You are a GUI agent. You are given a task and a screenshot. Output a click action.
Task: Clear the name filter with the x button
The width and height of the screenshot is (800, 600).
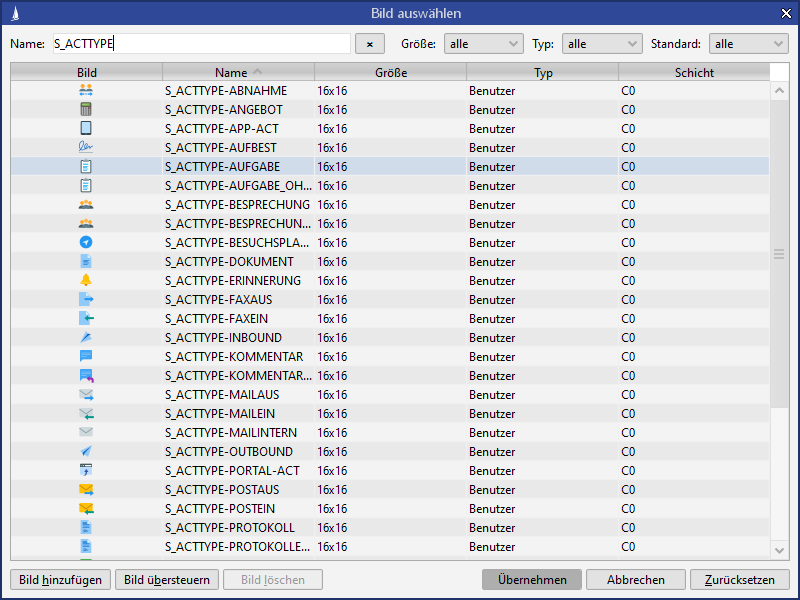tap(370, 44)
